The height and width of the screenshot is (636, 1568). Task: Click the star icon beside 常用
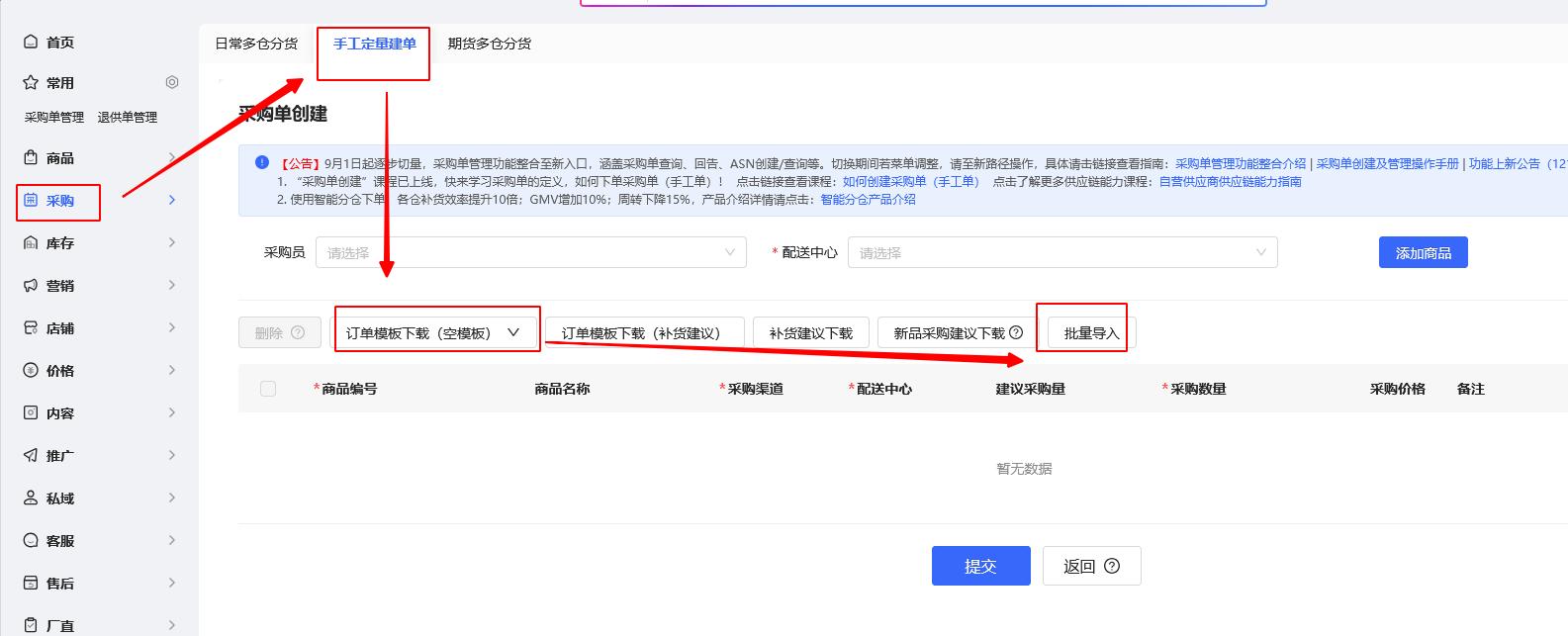tap(31, 83)
